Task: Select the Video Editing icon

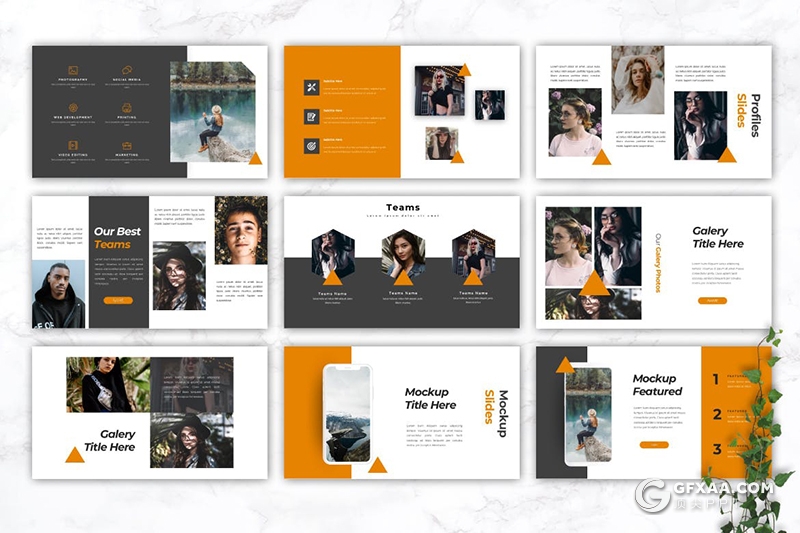Action: click(72, 146)
